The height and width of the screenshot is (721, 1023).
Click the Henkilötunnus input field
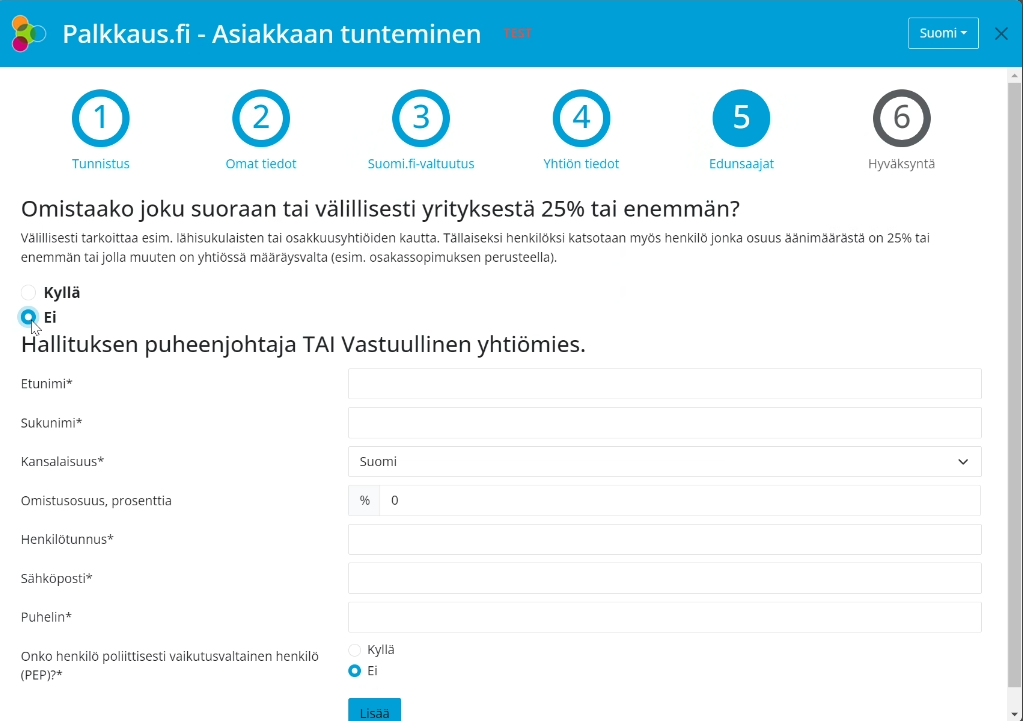point(664,539)
